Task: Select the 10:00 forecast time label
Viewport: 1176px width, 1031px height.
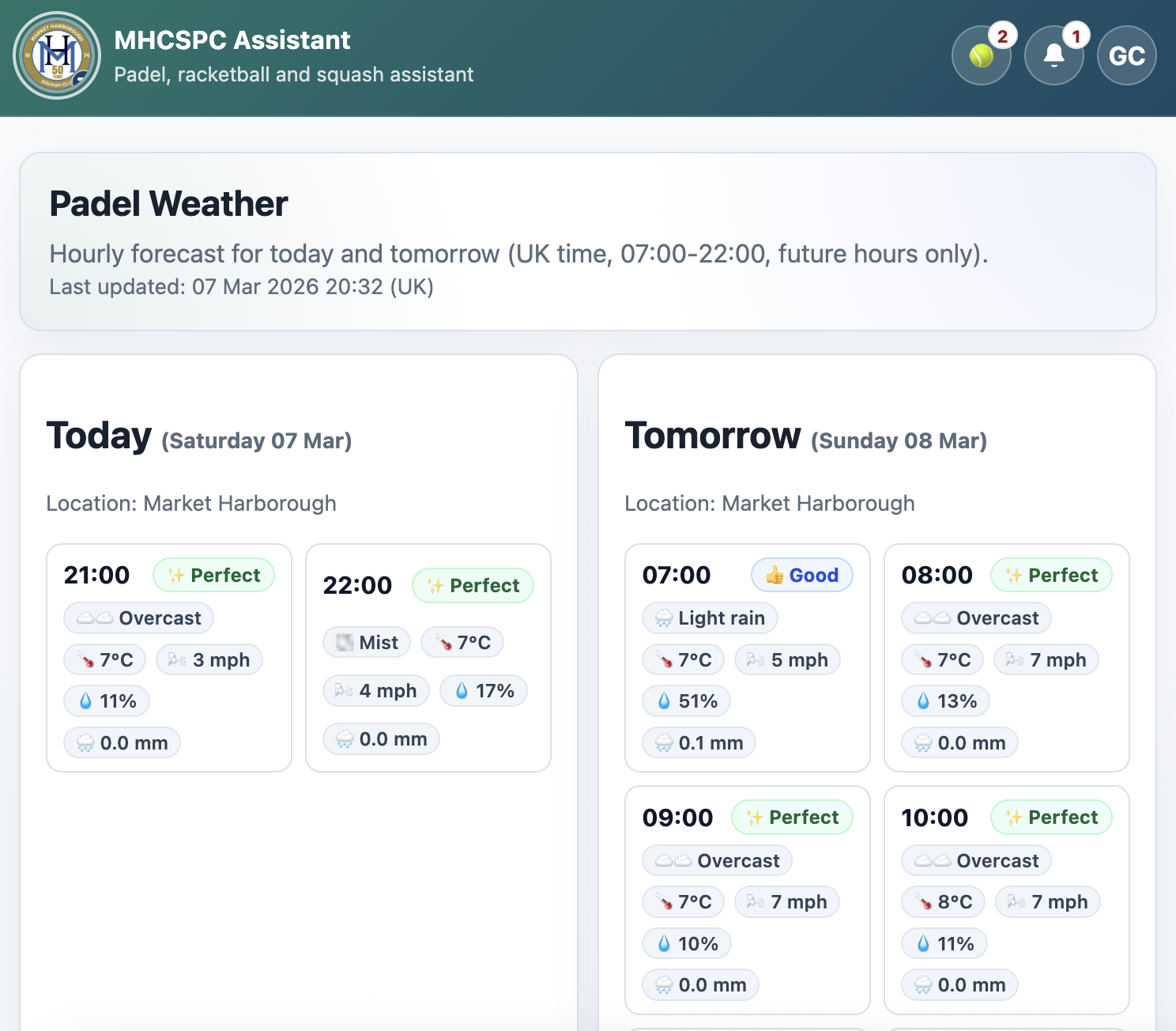Action: (934, 818)
